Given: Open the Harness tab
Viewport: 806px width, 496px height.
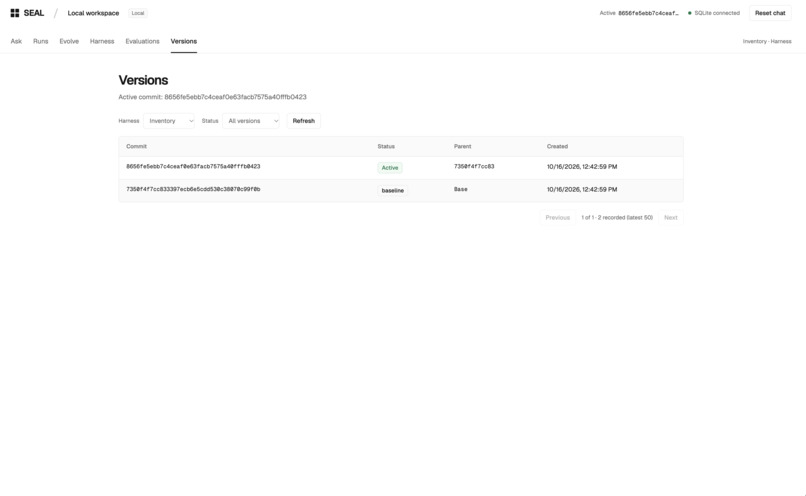Looking at the screenshot, I should [102, 41].
